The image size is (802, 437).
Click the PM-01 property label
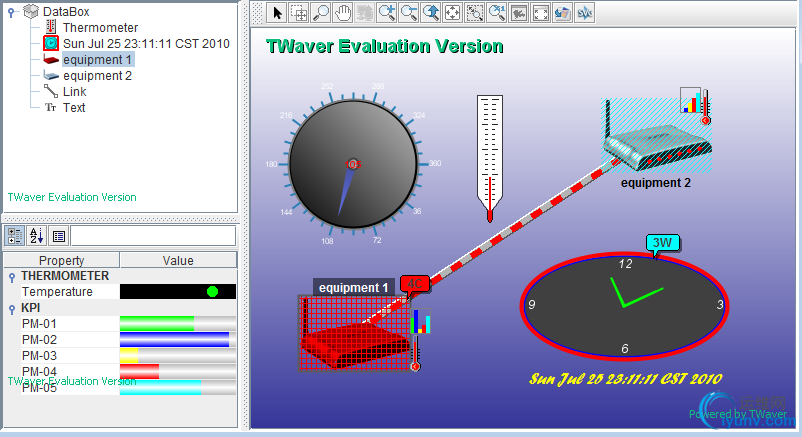39,324
